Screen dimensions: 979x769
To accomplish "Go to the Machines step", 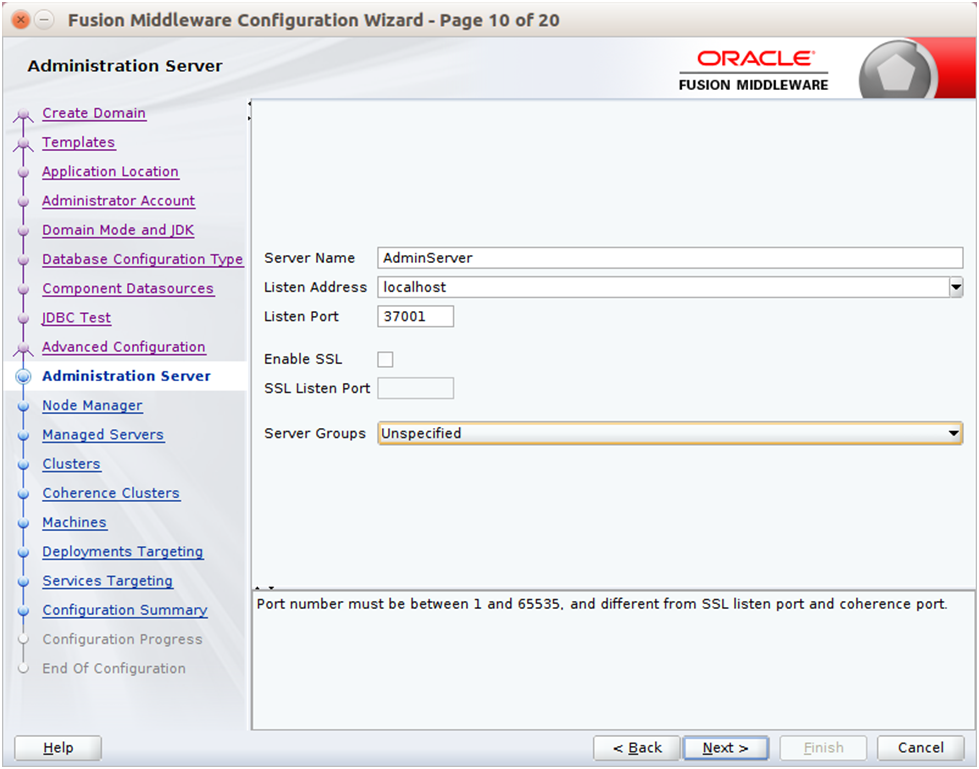I will [74, 522].
